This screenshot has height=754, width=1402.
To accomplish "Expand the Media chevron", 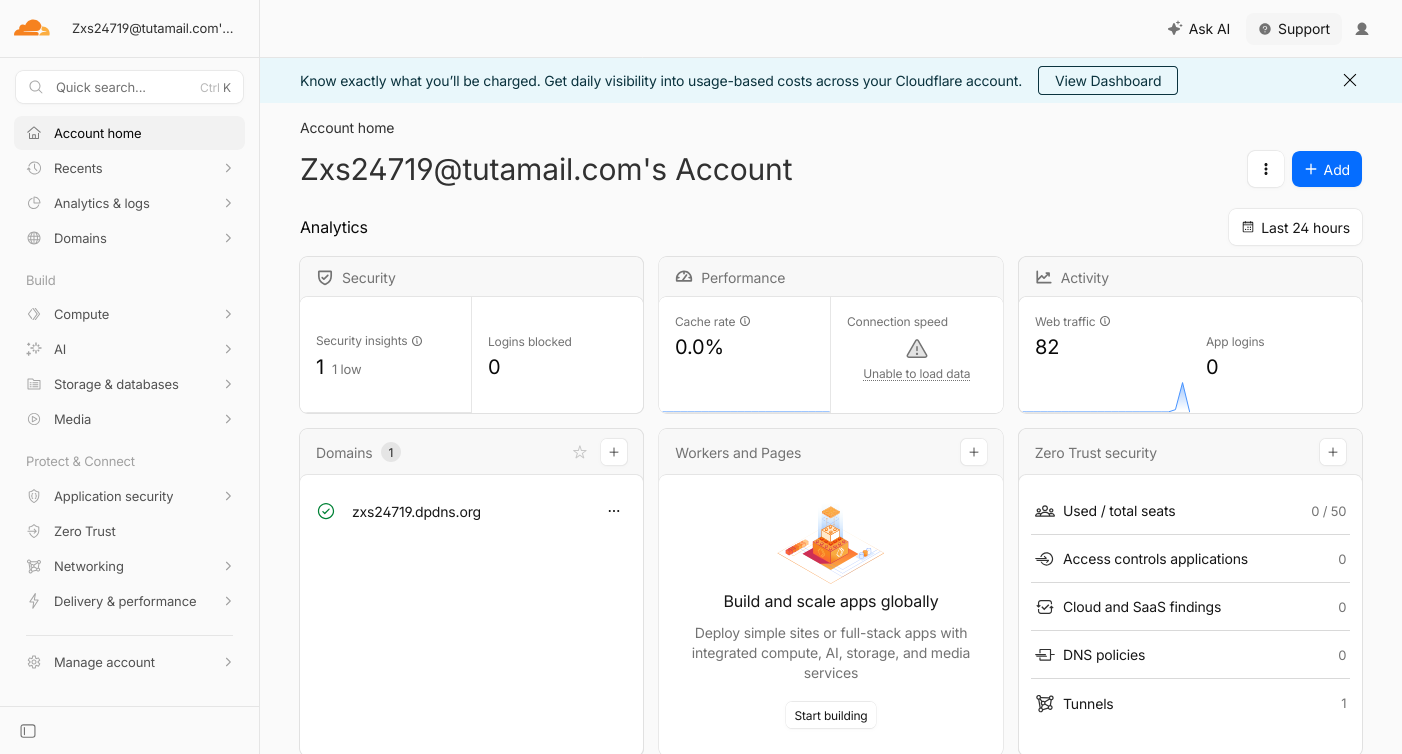I will 229,419.
